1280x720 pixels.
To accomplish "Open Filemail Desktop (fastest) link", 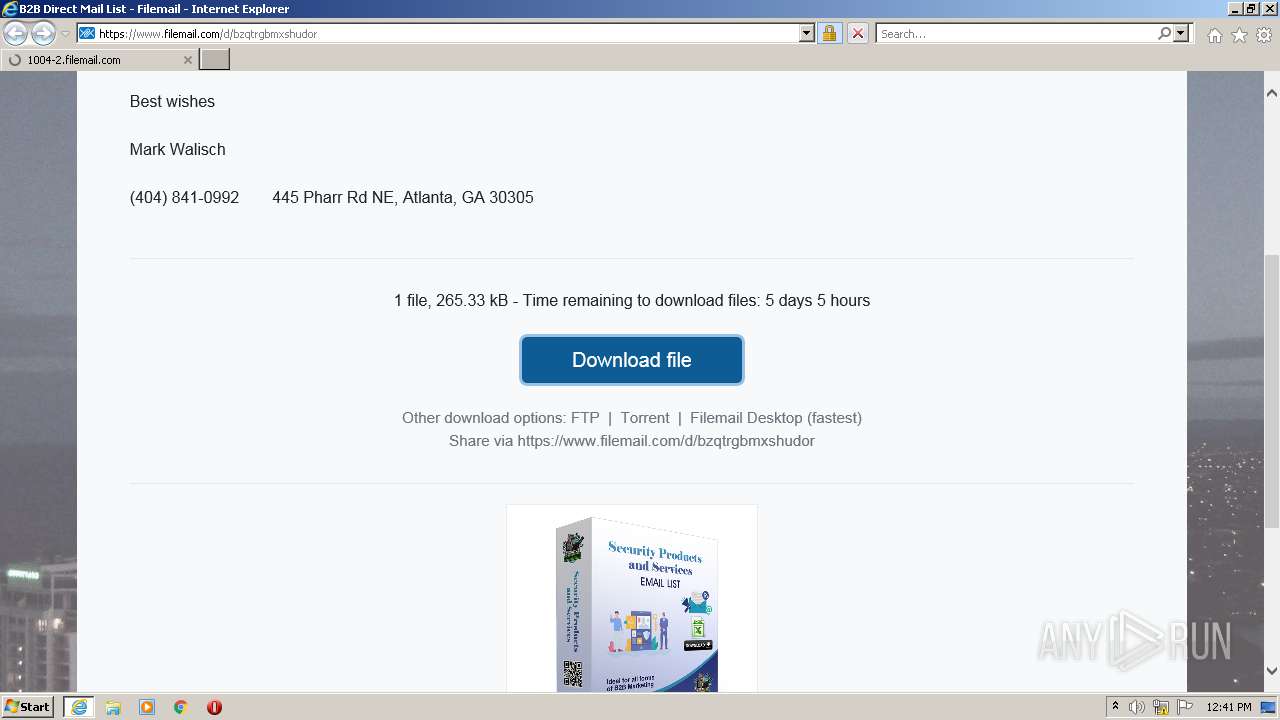I will click(776, 418).
